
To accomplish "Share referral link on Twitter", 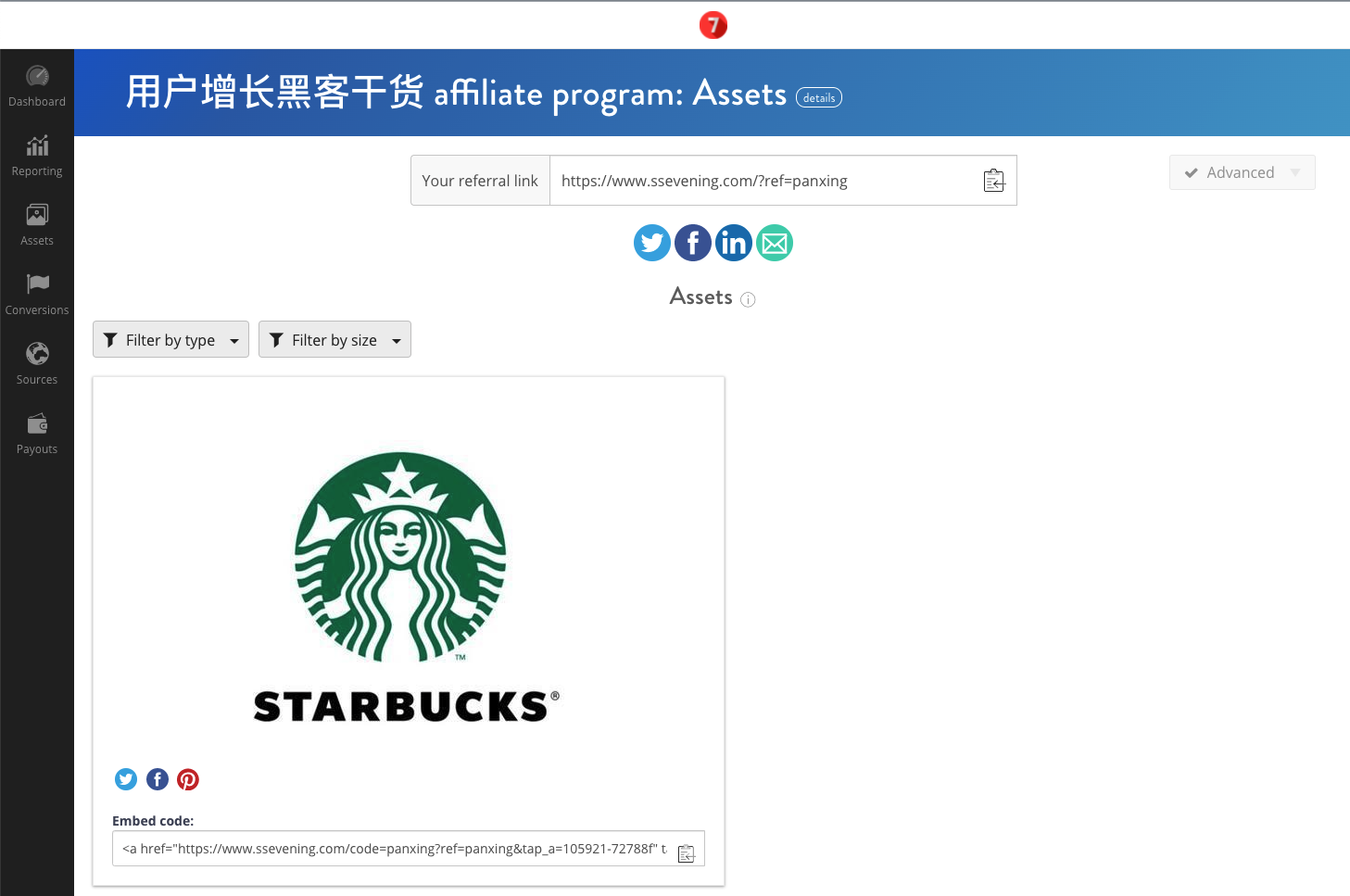I will (x=652, y=243).
